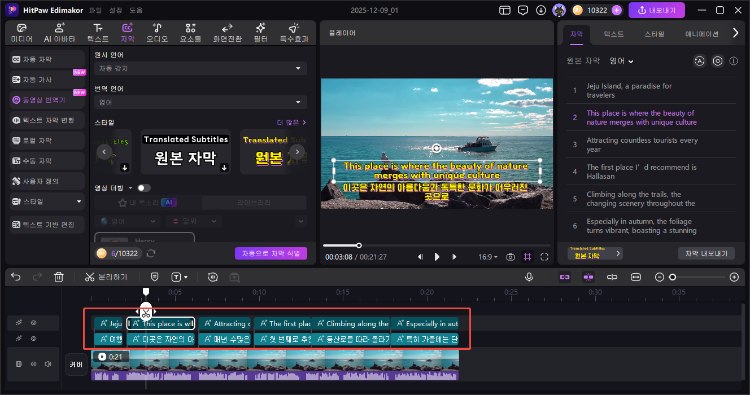Image resolution: width=750 pixels, height=395 pixels.
Task: Toggle visibility of the second subtitle track
Action: [33, 339]
